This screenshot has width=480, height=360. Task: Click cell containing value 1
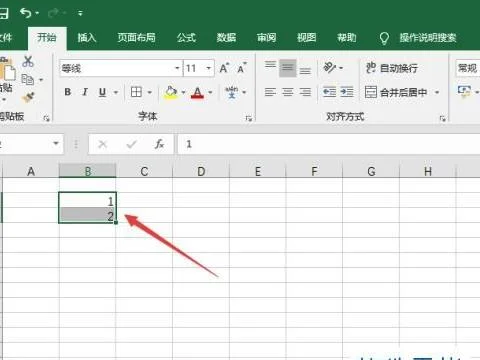87,200
